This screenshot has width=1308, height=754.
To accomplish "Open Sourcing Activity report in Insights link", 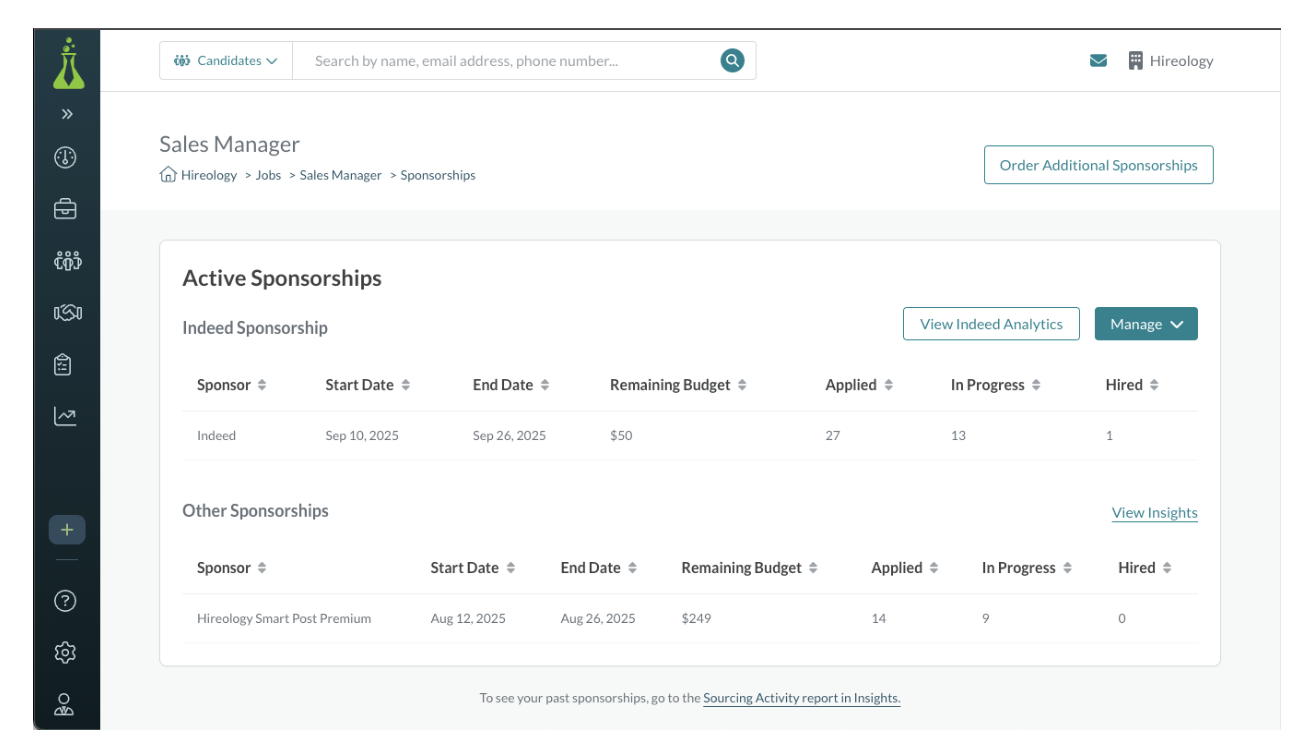I will [x=802, y=698].
